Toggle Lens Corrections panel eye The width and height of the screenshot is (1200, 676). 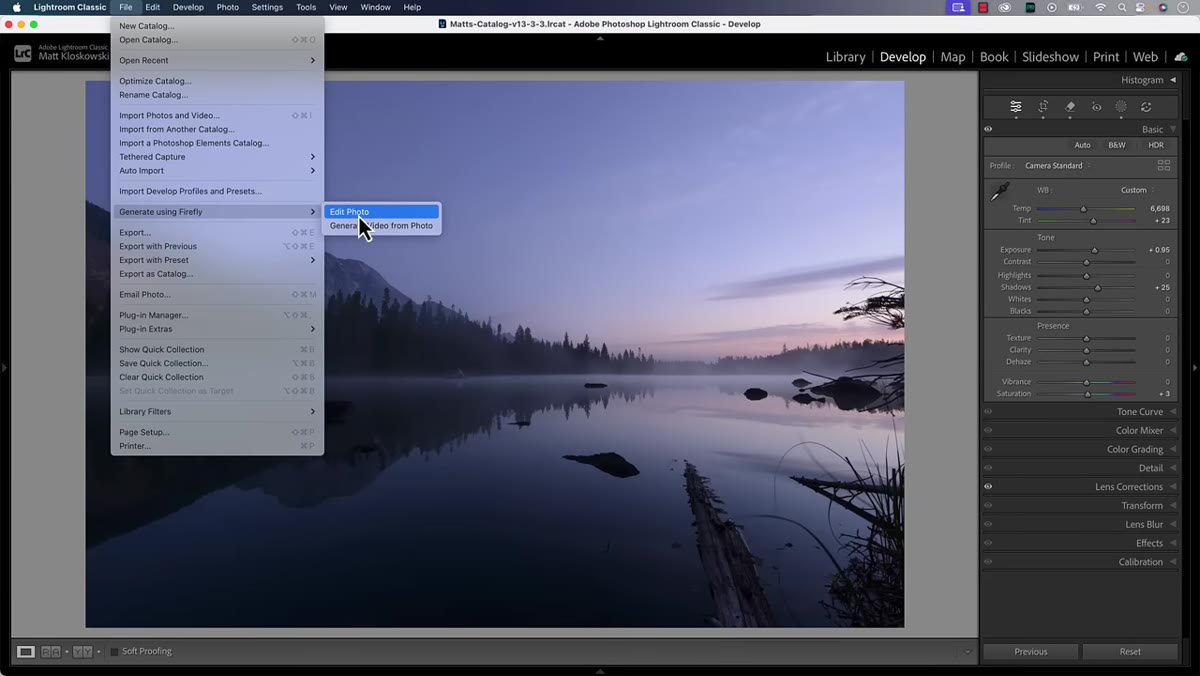[988, 487]
